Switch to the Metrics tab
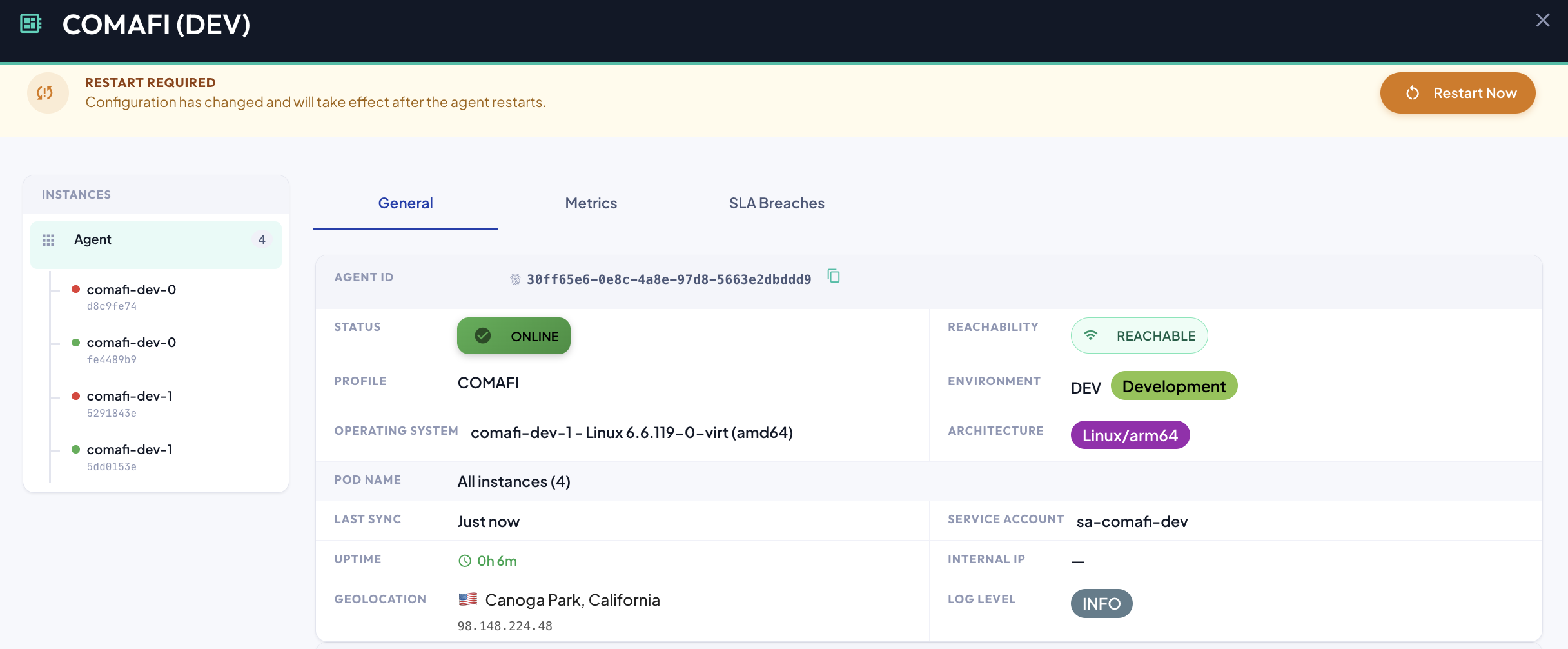 [x=591, y=203]
